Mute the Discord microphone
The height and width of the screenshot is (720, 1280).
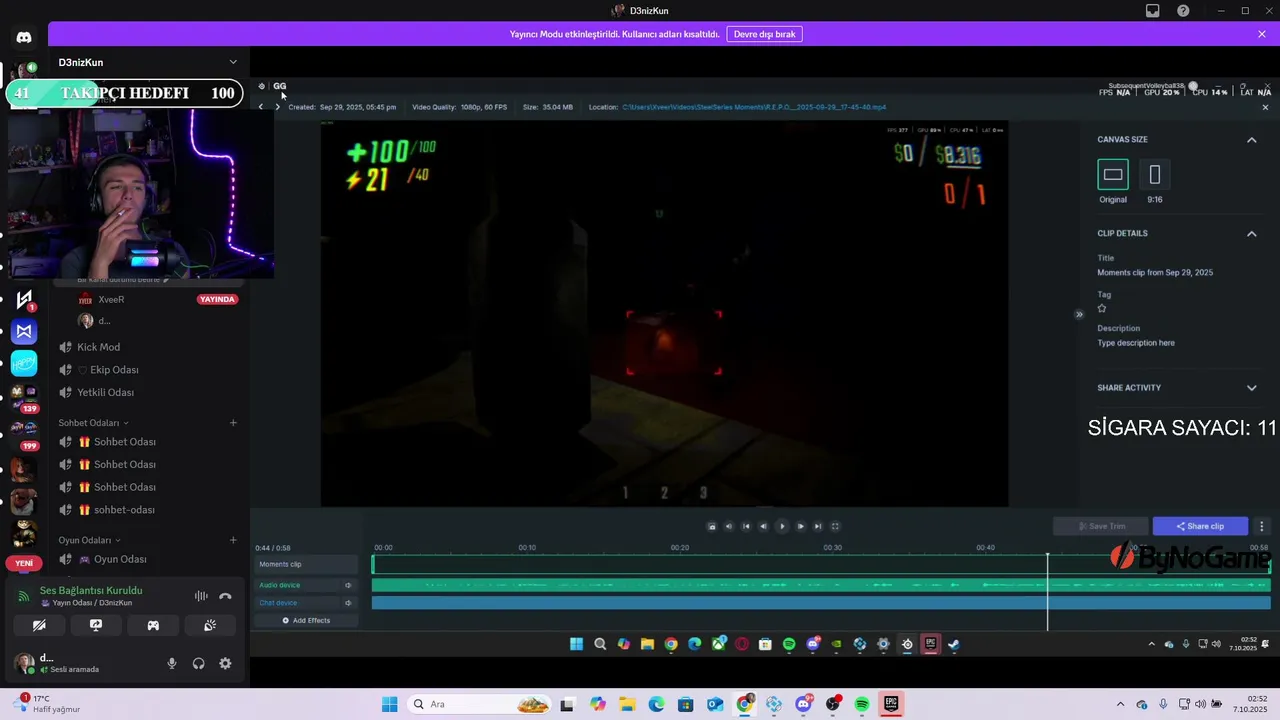click(x=172, y=663)
